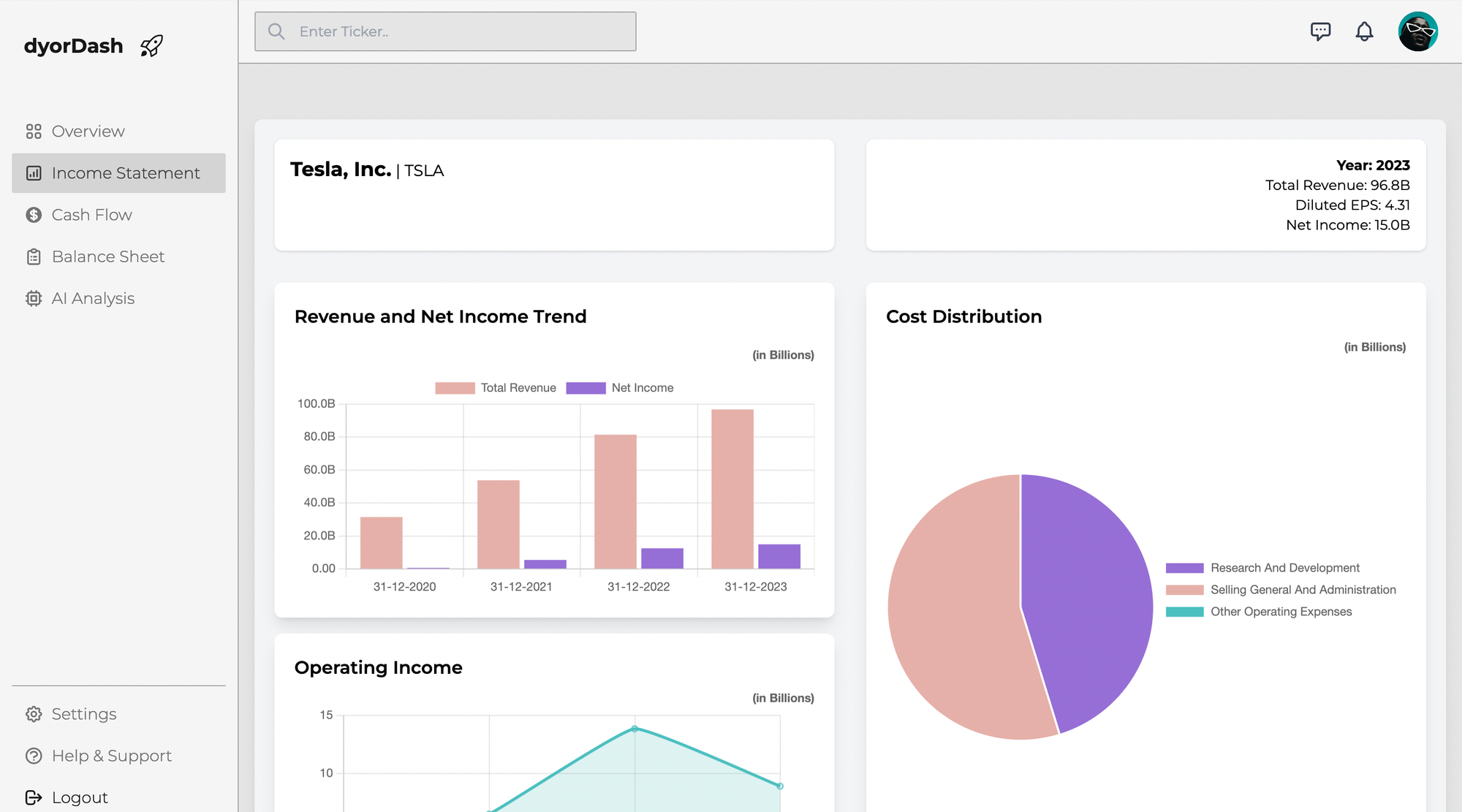Click the 31-12-2021 Net Income bar

tap(545, 564)
